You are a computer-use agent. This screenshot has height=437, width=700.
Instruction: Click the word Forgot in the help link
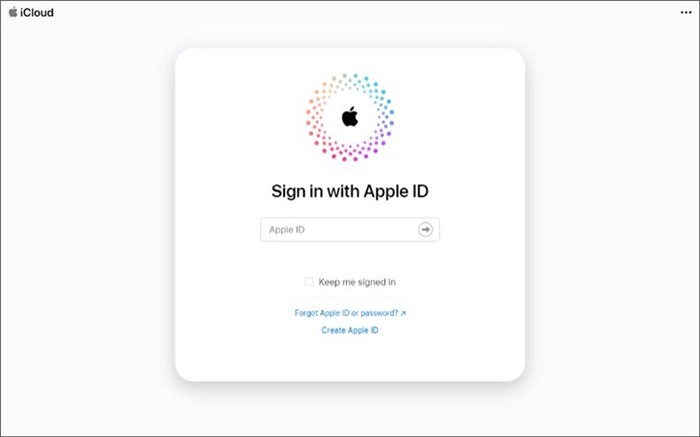click(306, 313)
